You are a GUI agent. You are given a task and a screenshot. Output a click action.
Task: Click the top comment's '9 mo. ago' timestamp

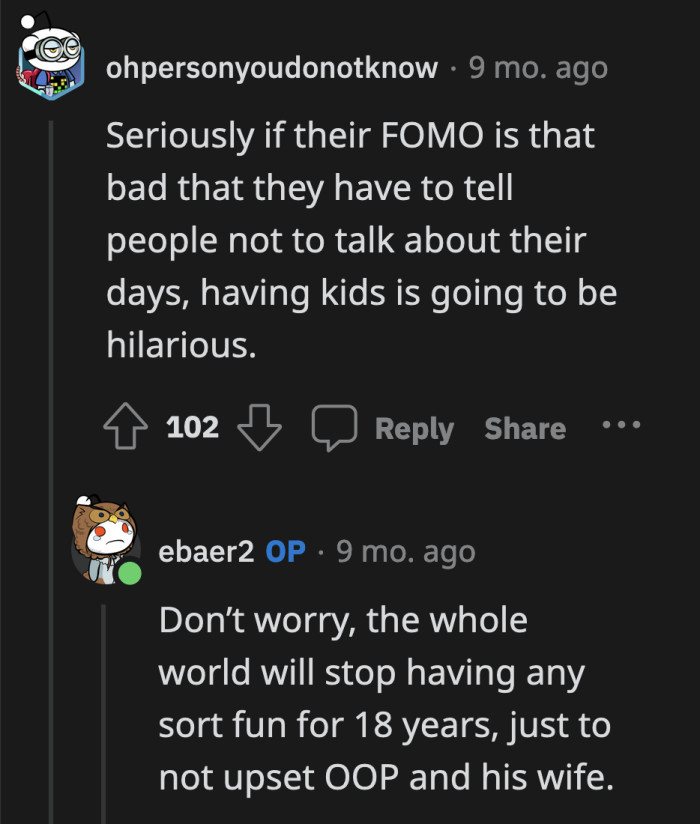(x=537, y=69)
